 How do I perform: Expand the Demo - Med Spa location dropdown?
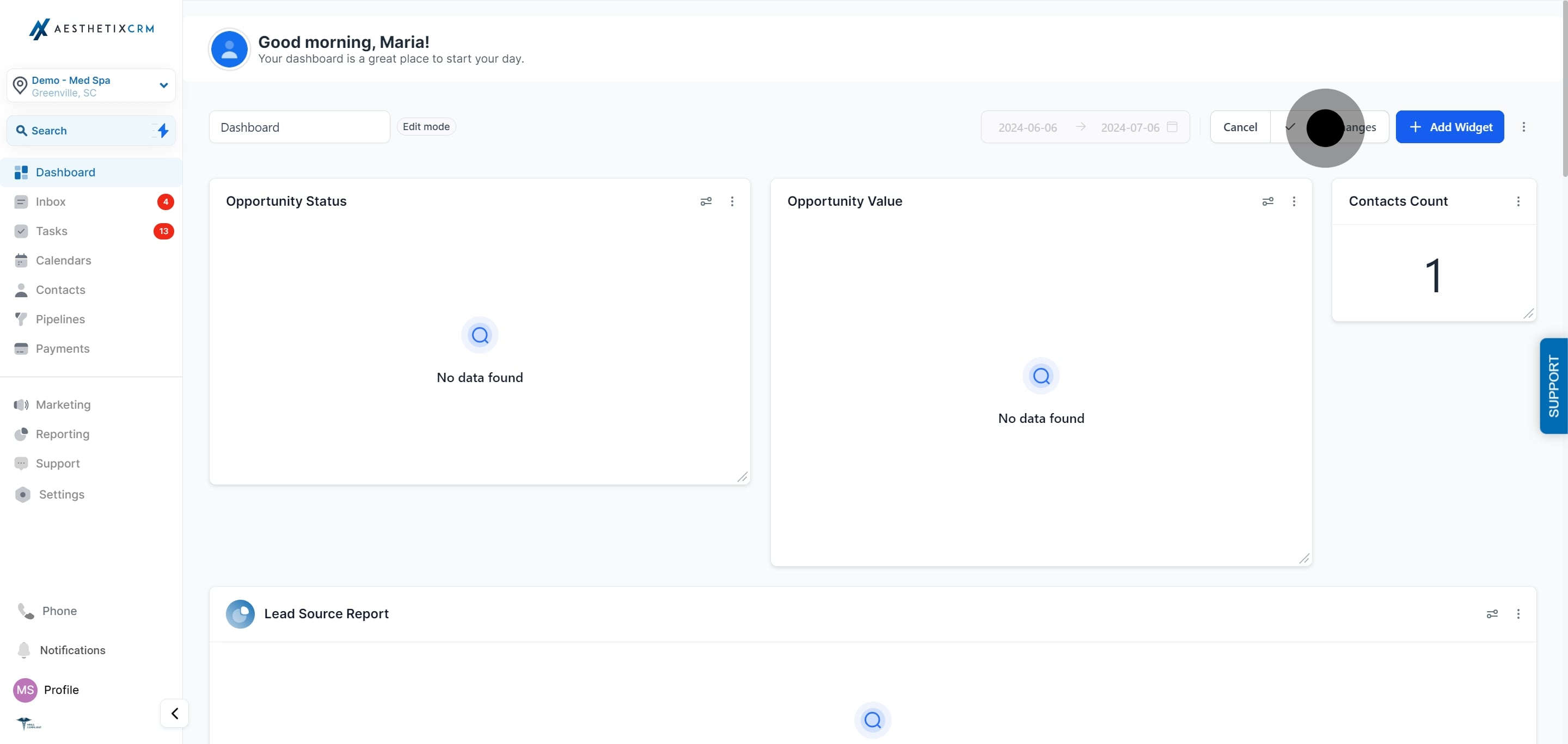[163, 85]
